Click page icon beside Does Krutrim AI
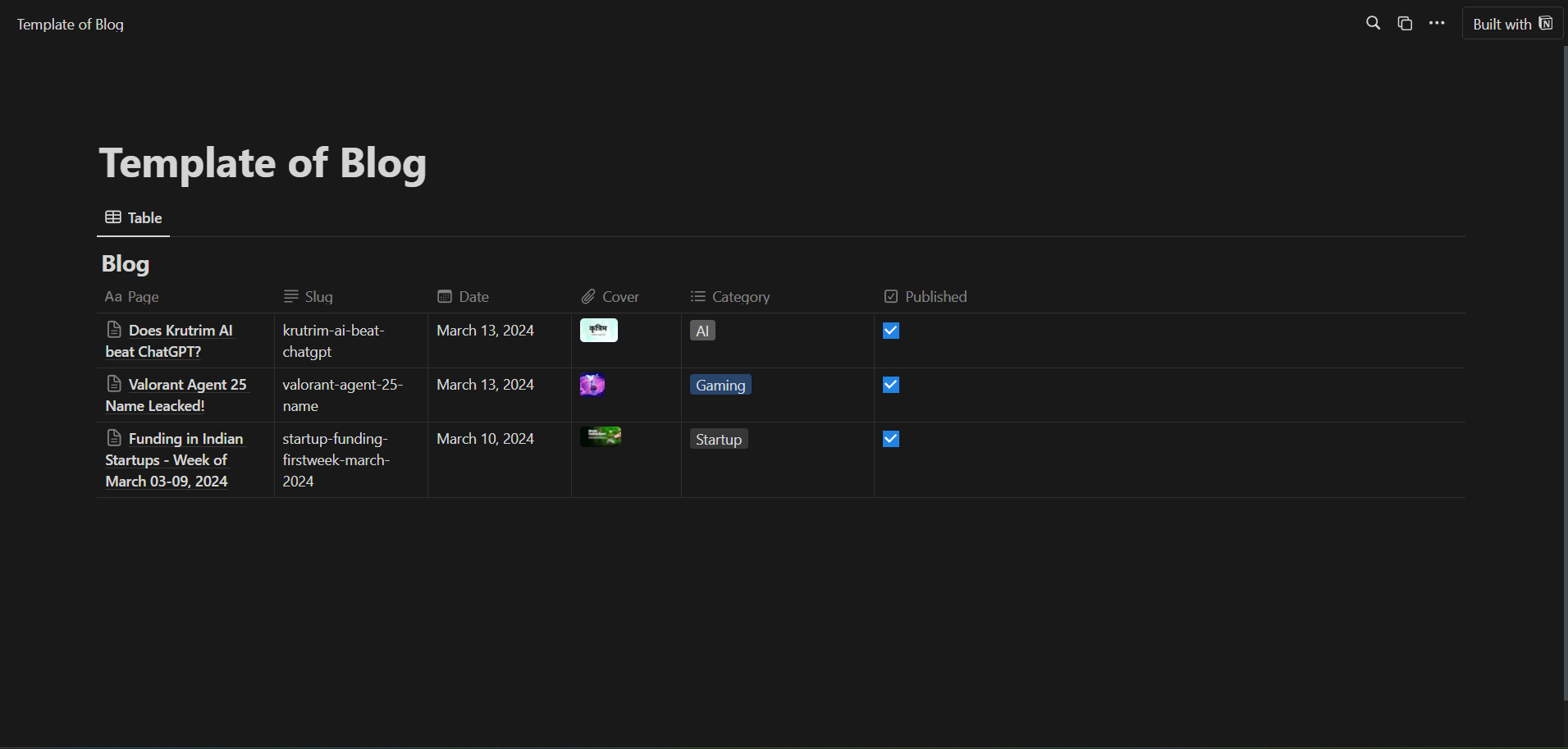Screen dimensions: 1568x749 pyautogui.click(x=114, y=330)
